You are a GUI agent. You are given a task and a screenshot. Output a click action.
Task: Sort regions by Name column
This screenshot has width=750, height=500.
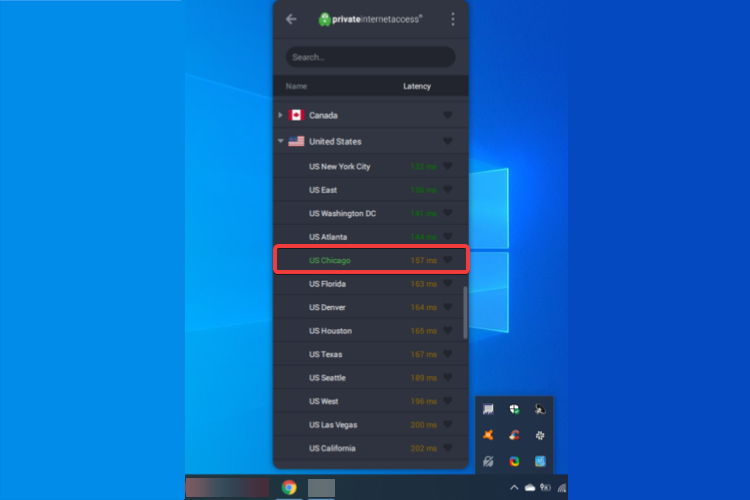pos(296,86)
